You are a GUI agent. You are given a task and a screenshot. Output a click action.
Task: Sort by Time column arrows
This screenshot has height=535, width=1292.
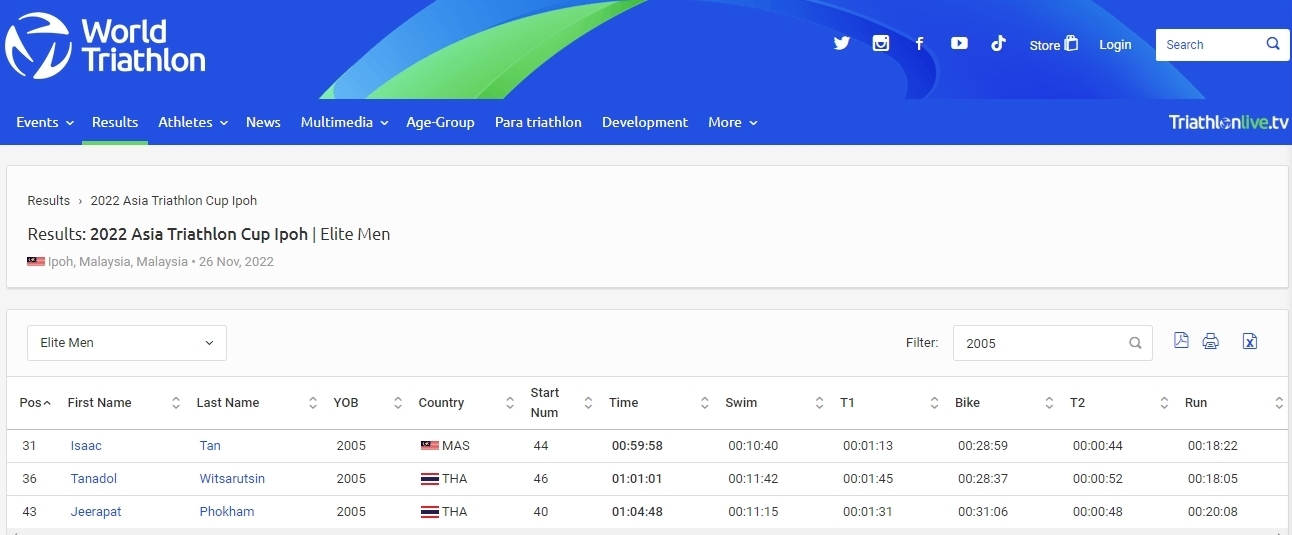pyautogui.click(x=705, y=403)
